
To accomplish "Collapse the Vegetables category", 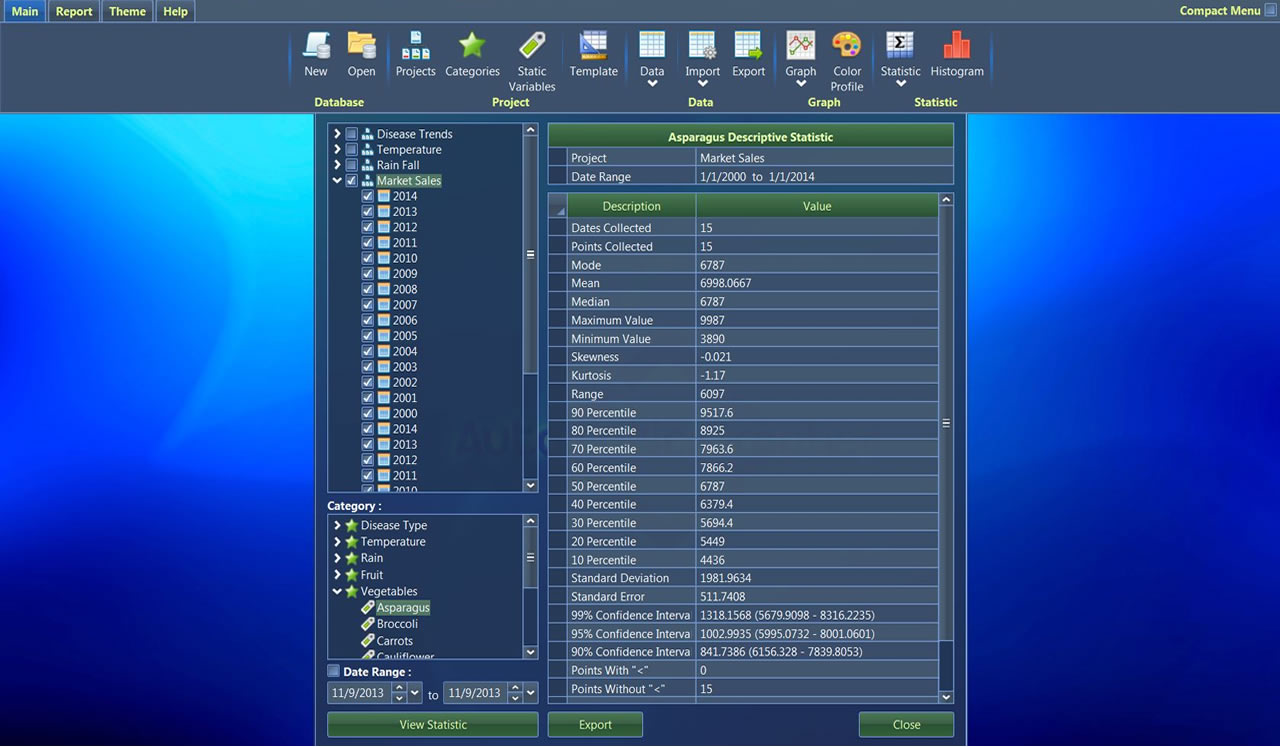I will click(x=337, y=592).
